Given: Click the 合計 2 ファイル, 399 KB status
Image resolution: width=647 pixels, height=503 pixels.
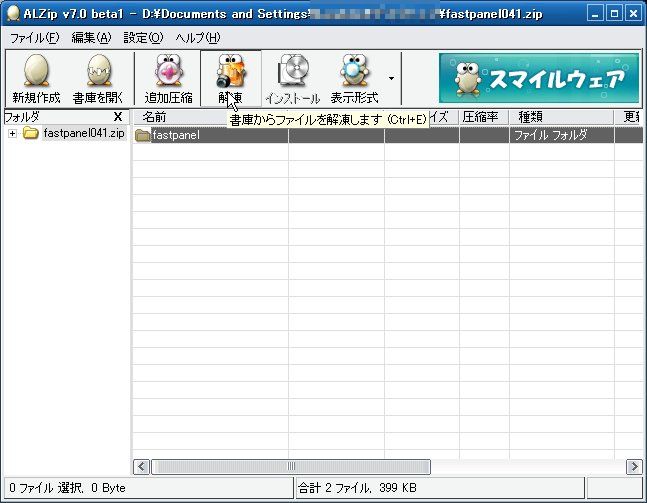Looking at the screenshot, I should [x=357, y=488].
